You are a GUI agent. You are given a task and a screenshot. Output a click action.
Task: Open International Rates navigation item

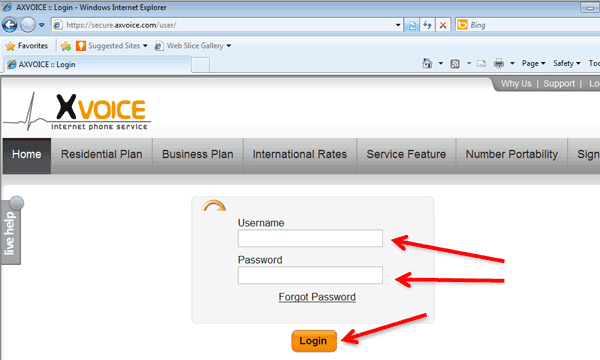[300, 155]
